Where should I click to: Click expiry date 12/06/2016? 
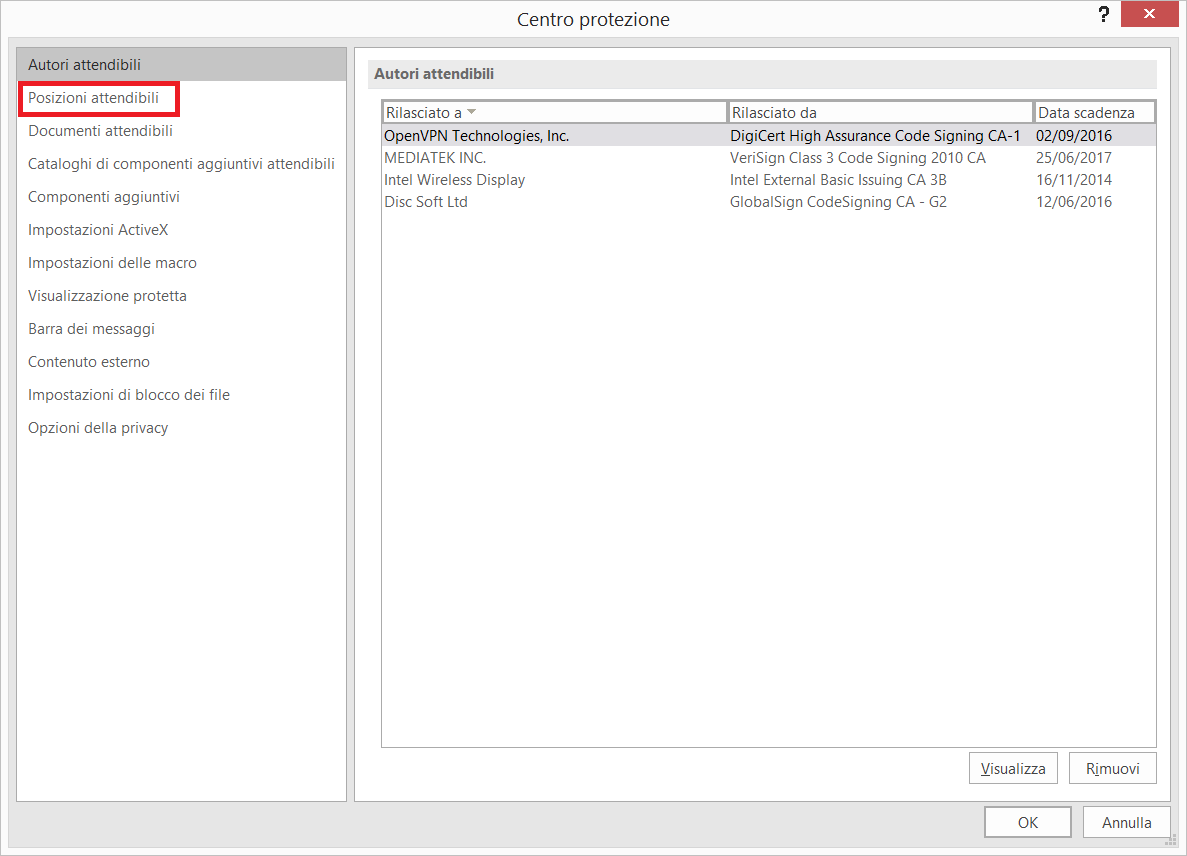1073,201
